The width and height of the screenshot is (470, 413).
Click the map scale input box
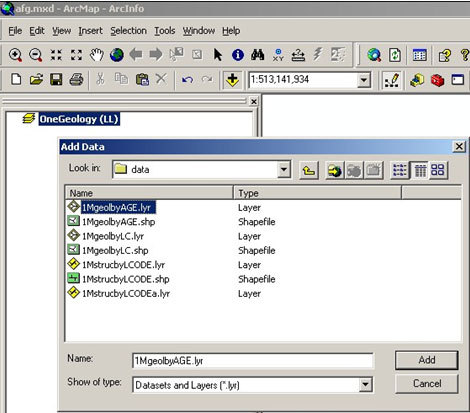tap(303, 80)
